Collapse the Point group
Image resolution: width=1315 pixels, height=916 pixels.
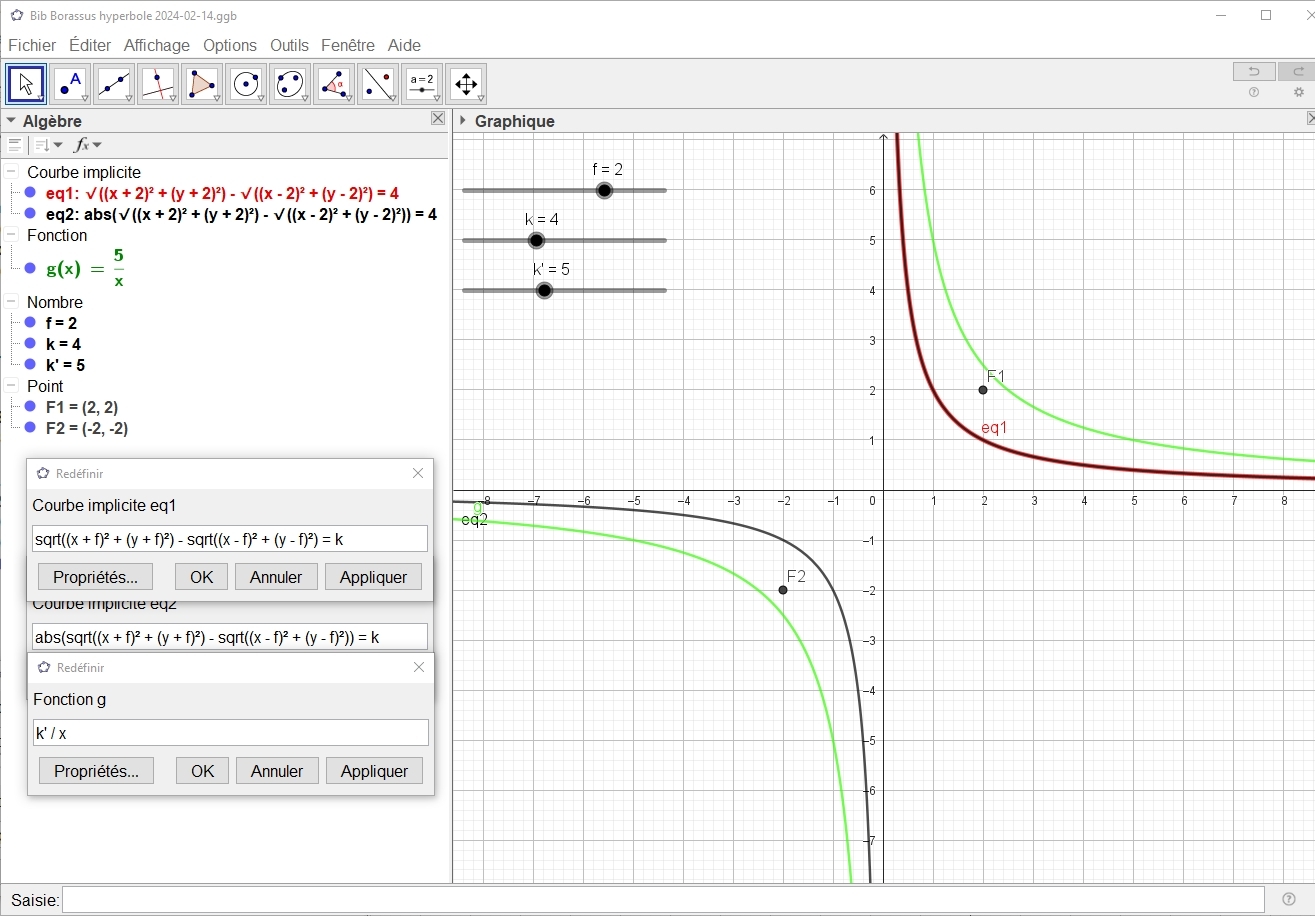click(11, 386)
